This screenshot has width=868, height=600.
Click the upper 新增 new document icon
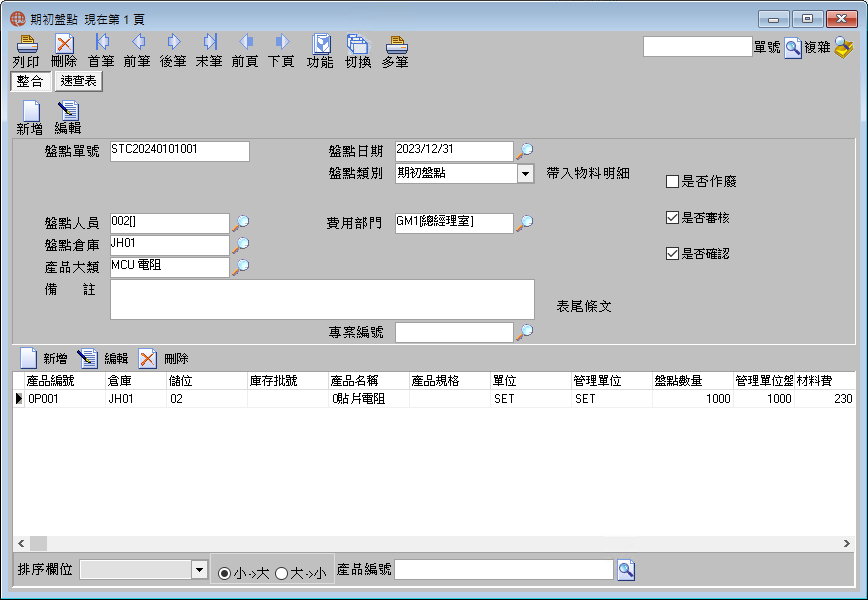pos(30,111)
